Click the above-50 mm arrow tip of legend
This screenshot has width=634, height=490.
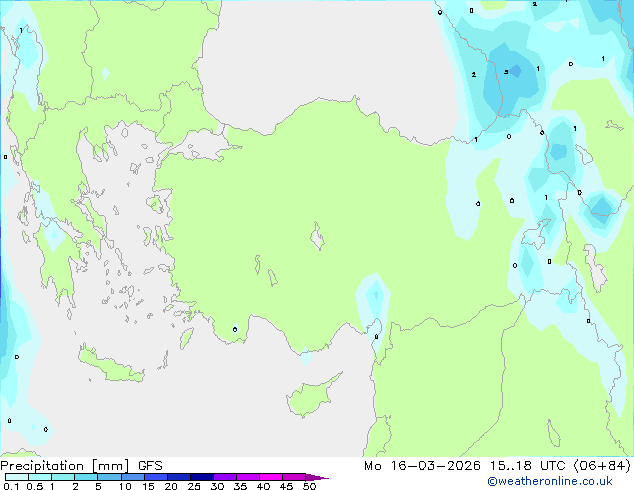tap(317, 477)
